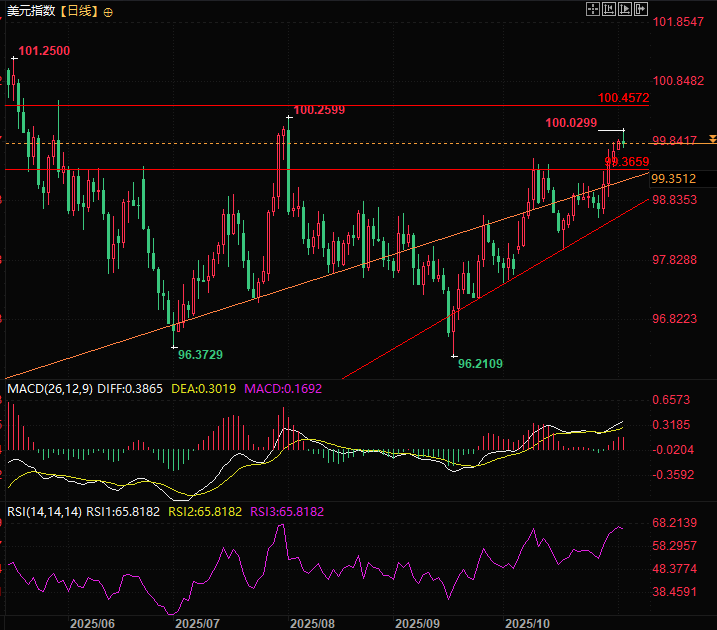Click the circled plus icon beside 日线
This screenshot has width=717, height=630.
click(x=108, y=12)
